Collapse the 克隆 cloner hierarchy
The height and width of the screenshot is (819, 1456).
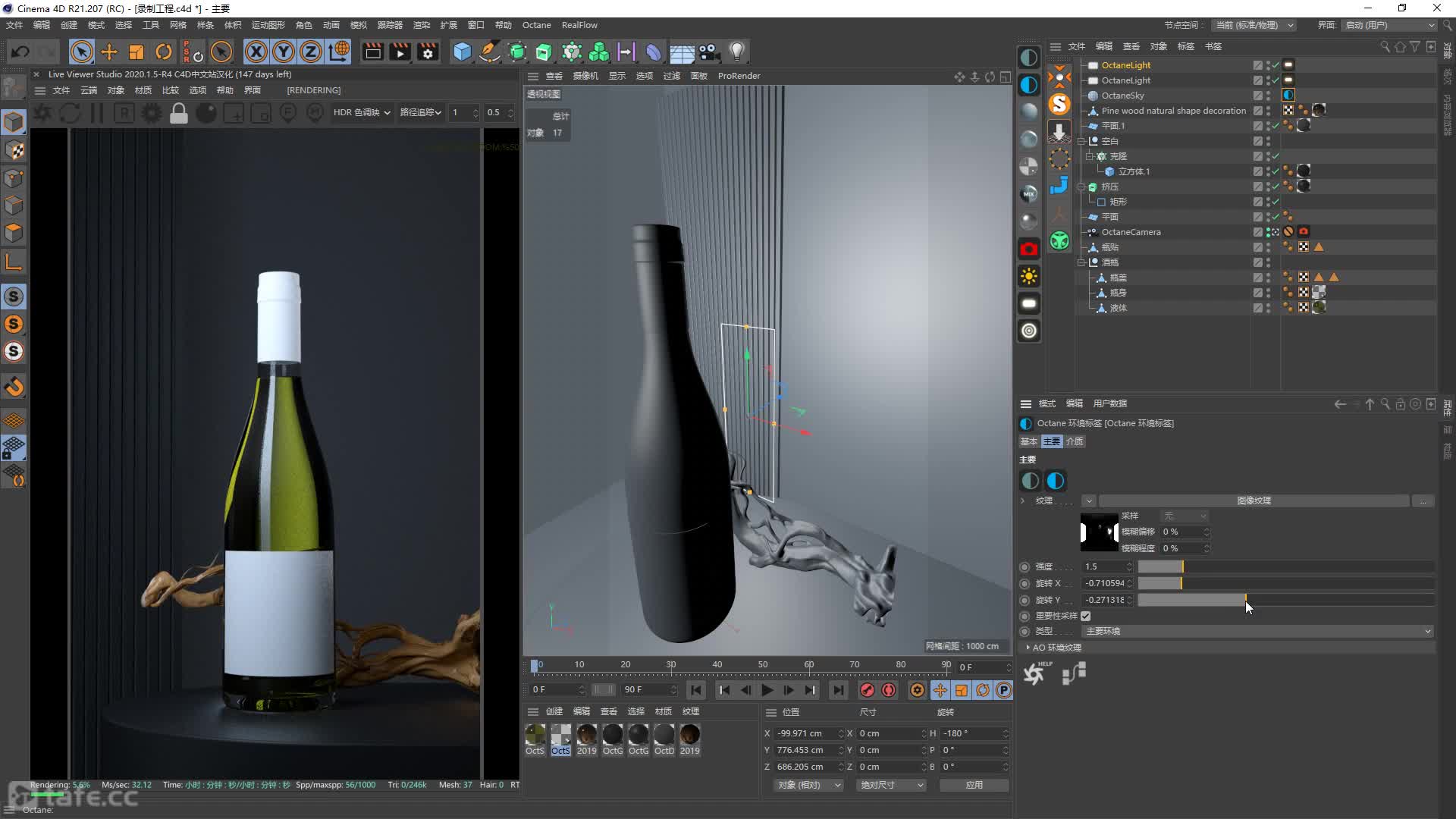click(1090, 156)
